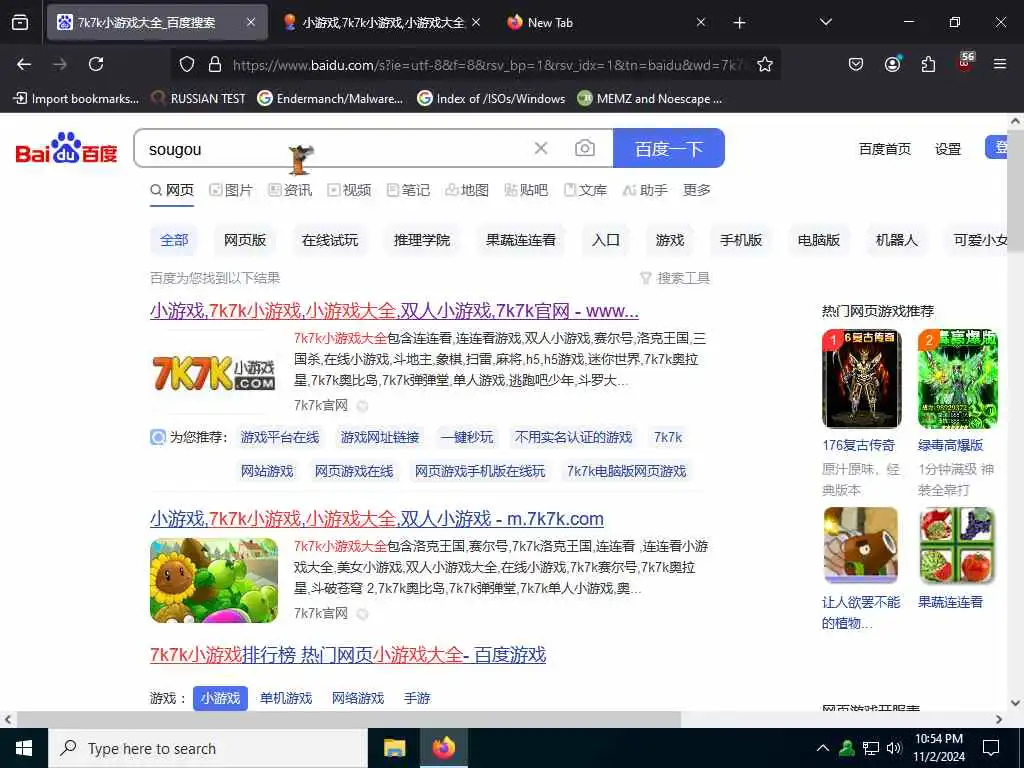Reload the current page
The image size is (1024, 768).
[x=96, y=64]
